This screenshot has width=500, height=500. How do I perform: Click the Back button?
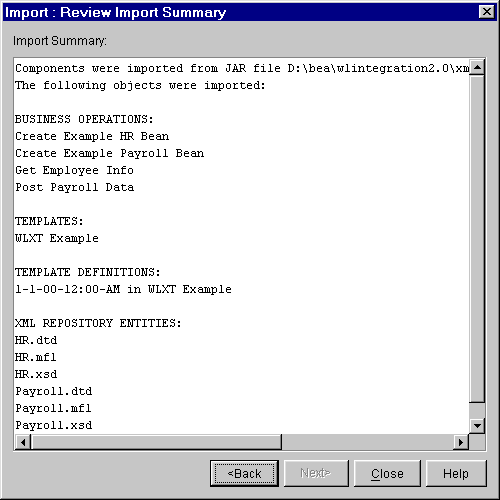(244, 473)
